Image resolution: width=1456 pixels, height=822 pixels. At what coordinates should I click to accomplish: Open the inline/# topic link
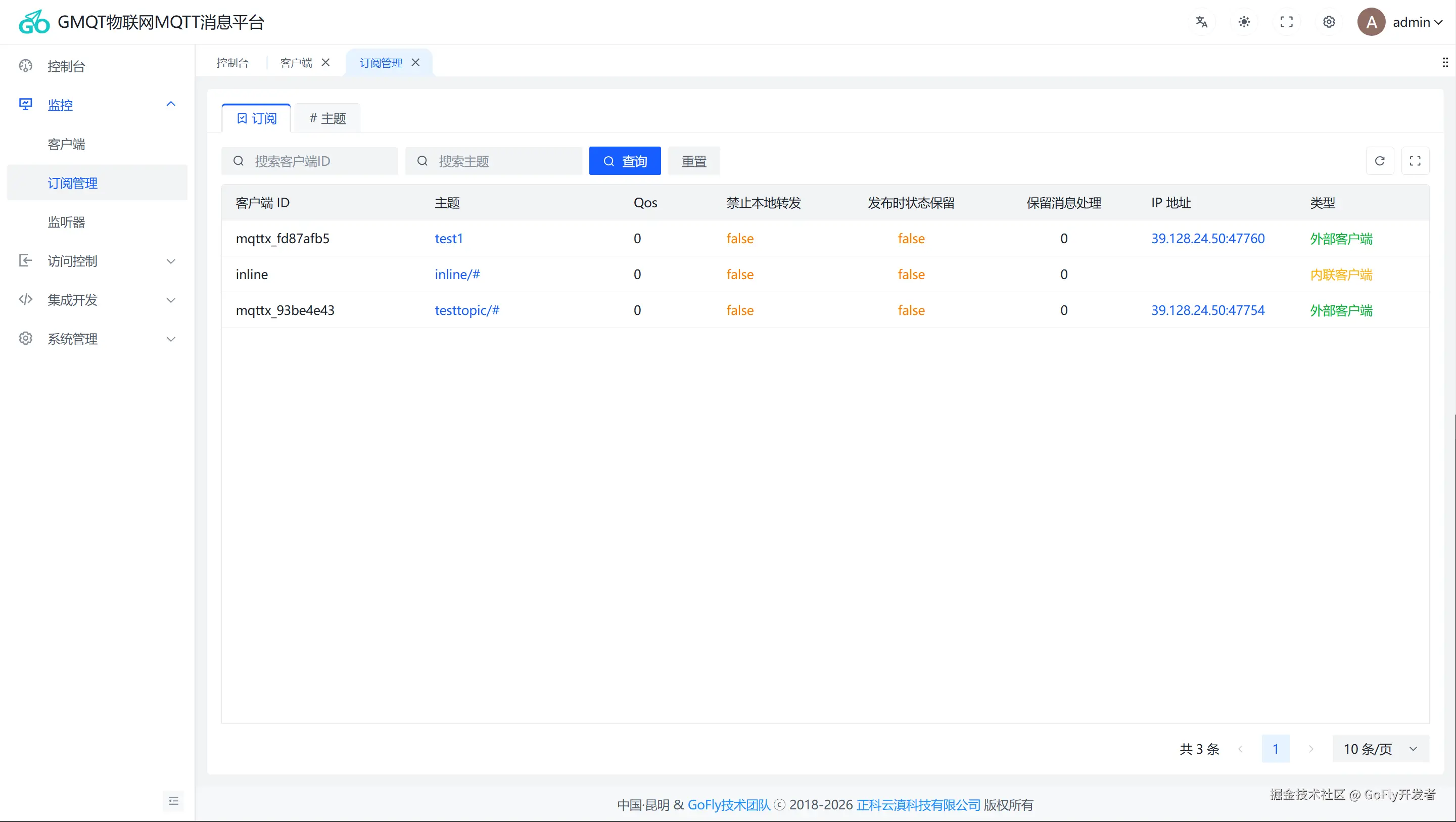coord(457,274)
